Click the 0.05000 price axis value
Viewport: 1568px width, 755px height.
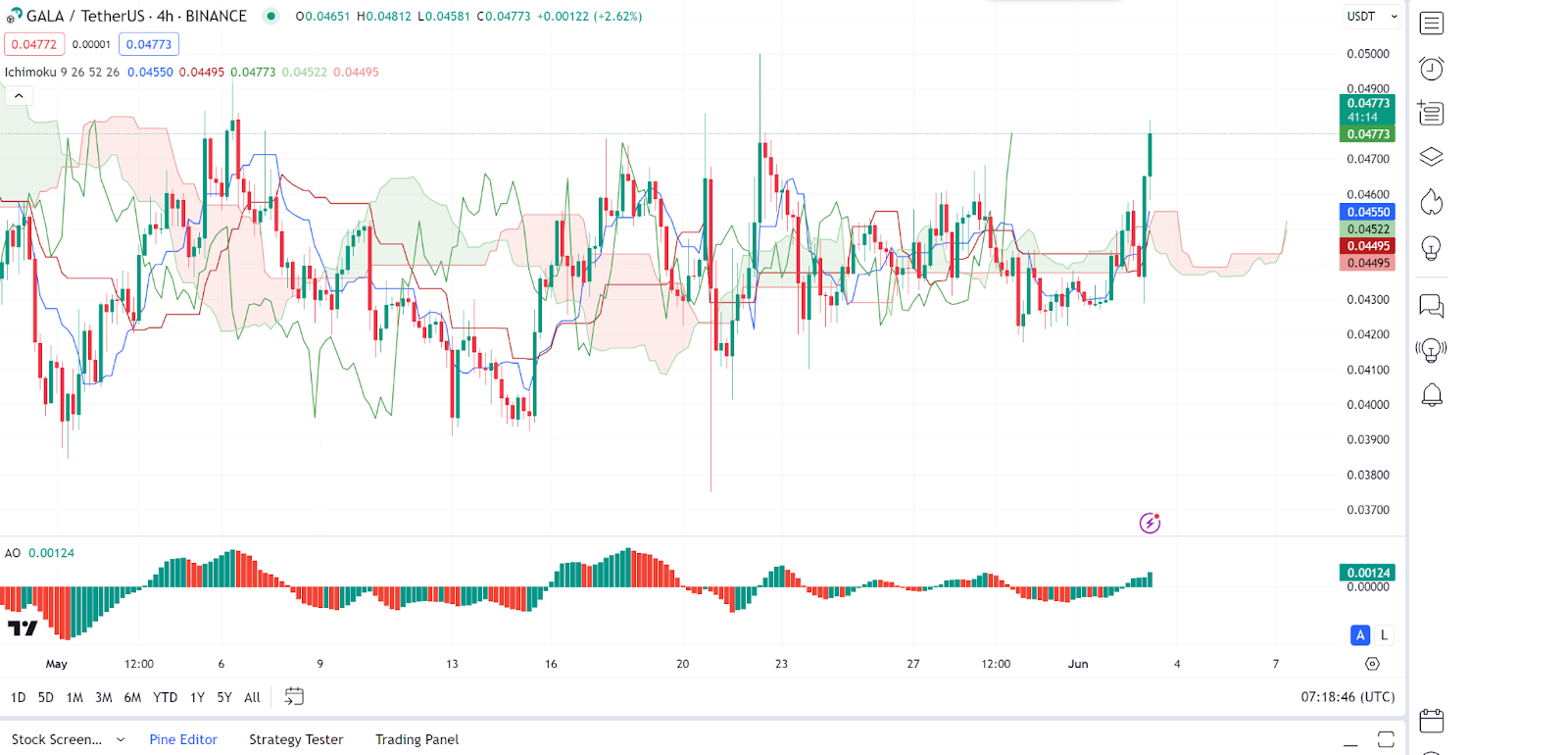[1367, 54]
